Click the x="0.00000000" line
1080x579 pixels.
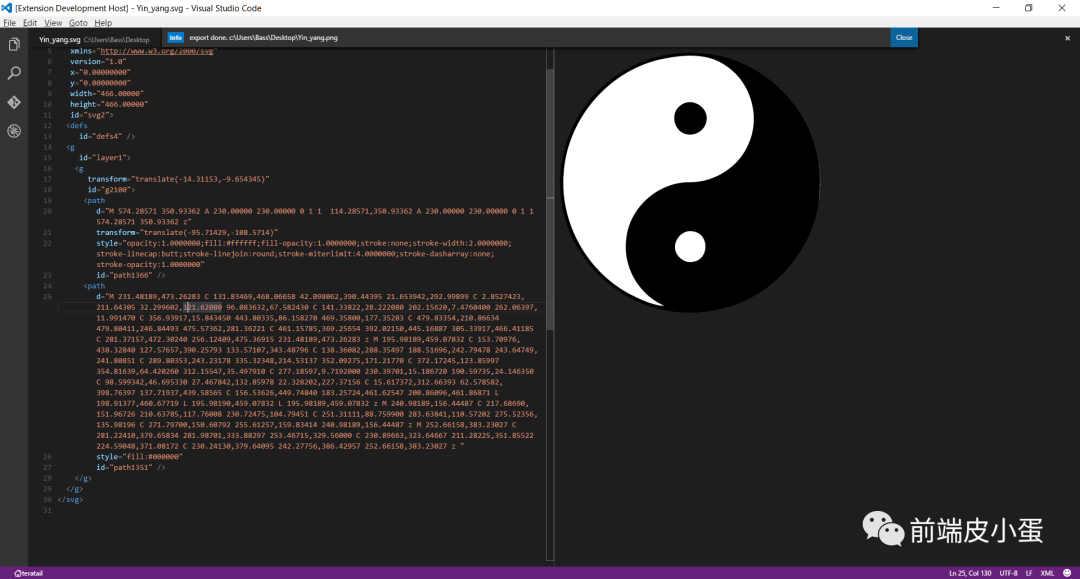[x=100, y=72]
